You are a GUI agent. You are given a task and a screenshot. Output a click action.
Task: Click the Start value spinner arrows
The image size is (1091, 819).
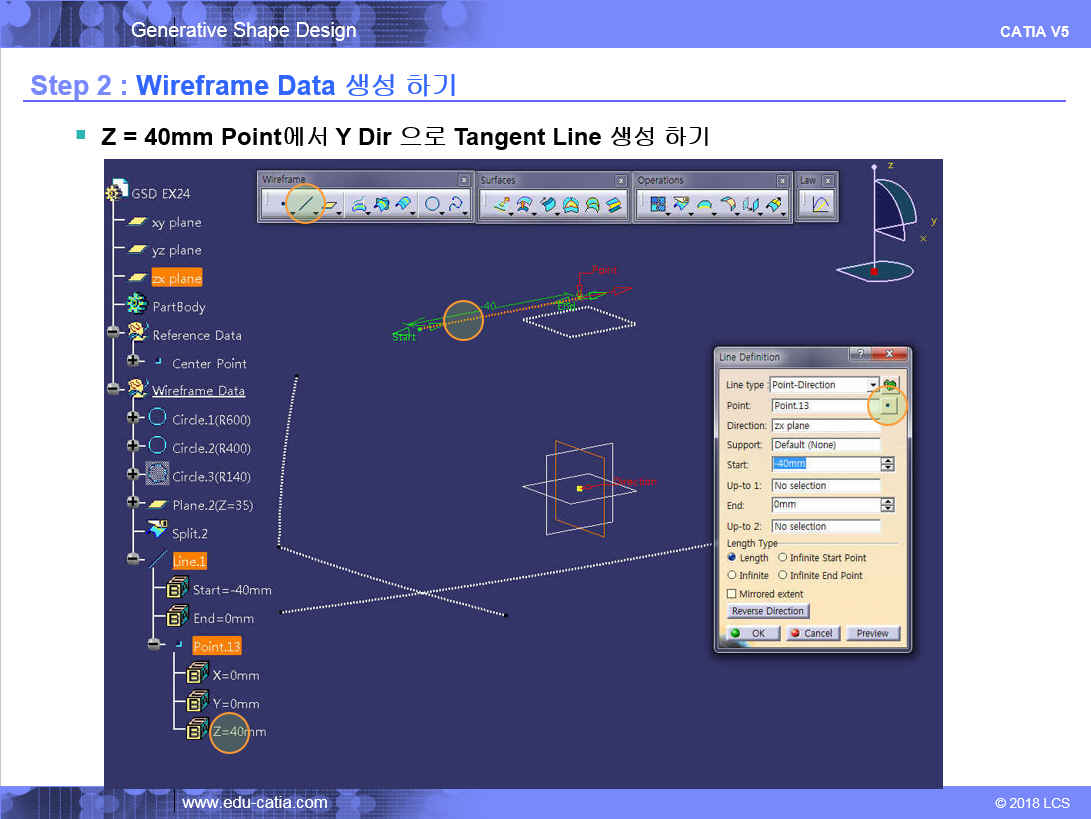[x=887, y=464]
